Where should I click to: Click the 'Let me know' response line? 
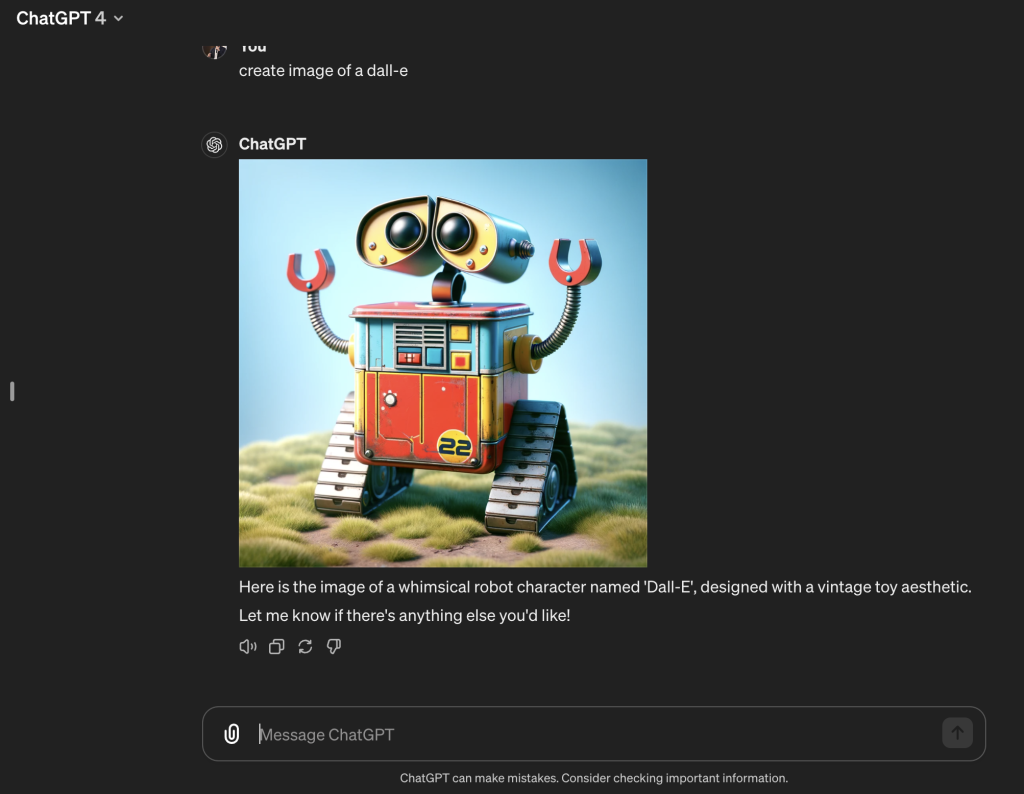tap(404, 615)
